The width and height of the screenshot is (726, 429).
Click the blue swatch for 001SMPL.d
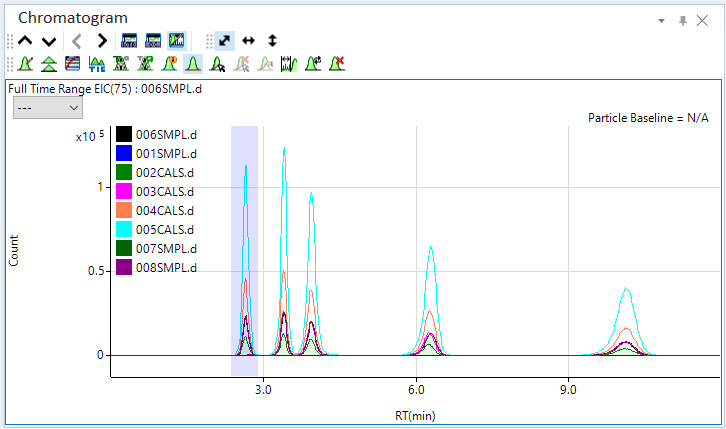[124, 153]
